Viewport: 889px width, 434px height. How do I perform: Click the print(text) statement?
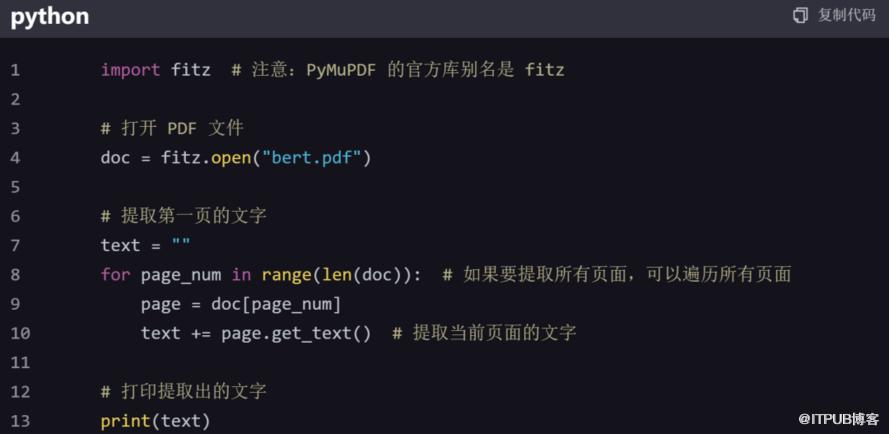tap(155, 420)
